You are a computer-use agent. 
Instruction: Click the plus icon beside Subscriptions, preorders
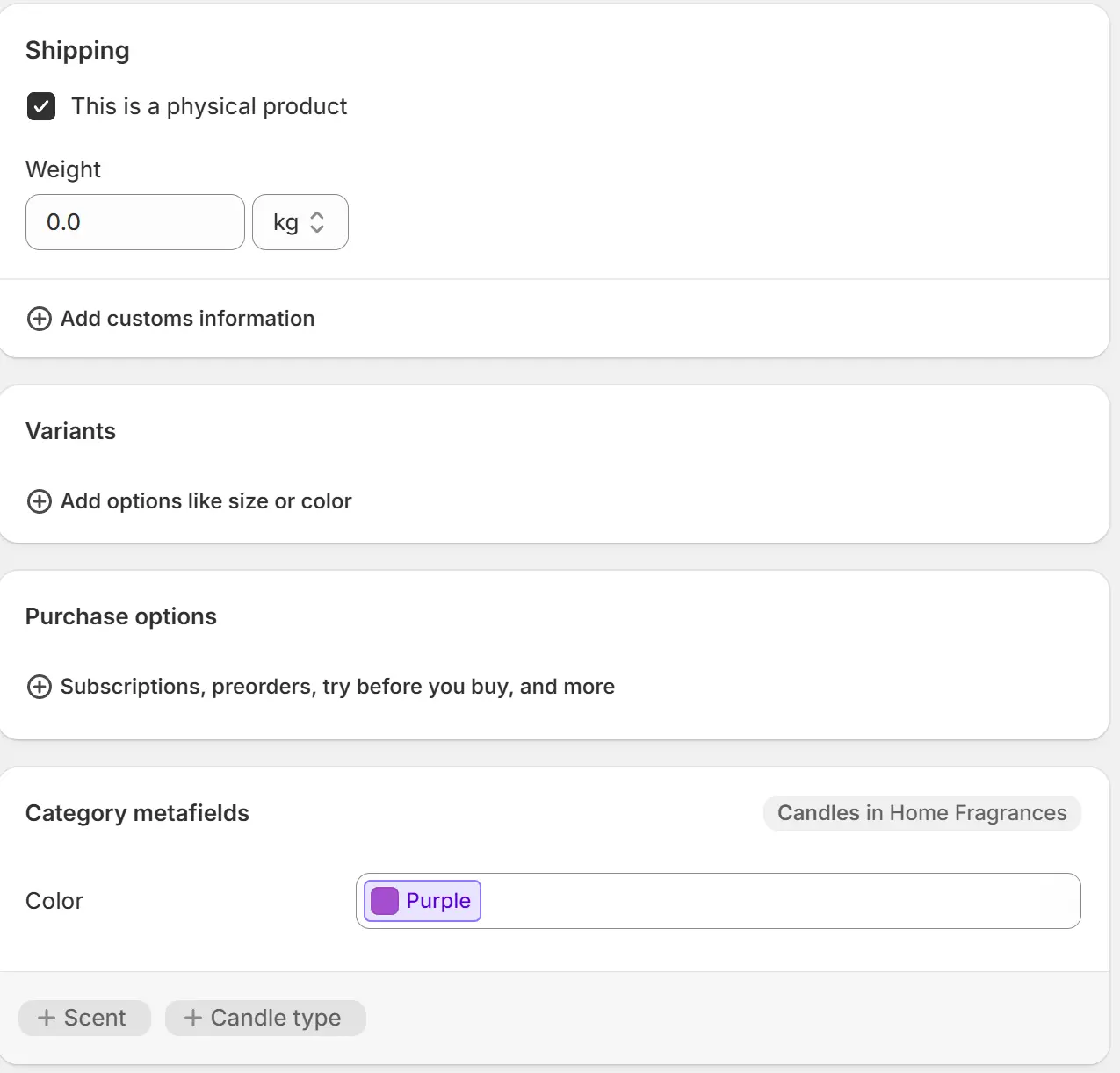tap(40, 687)
